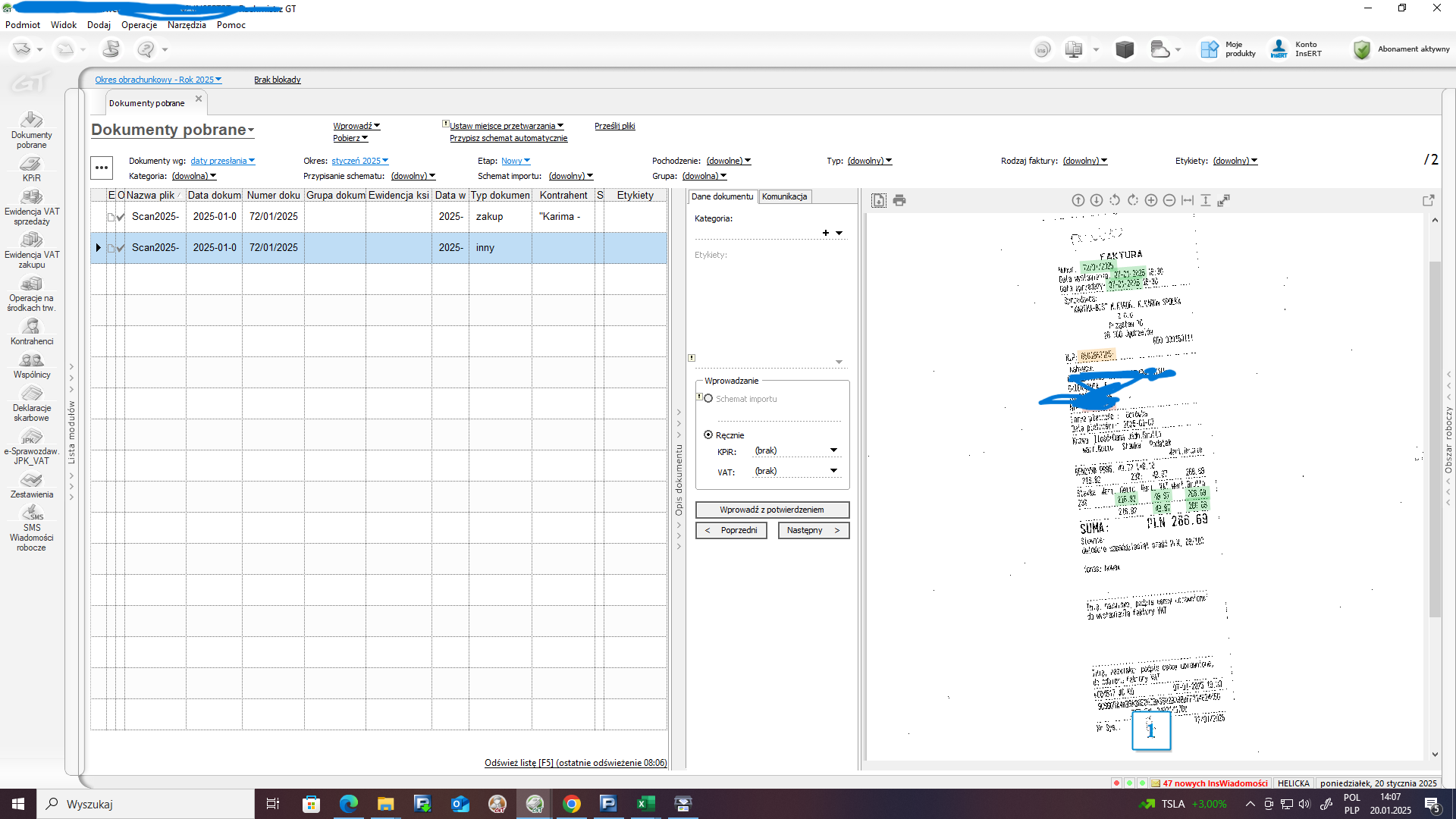Fit preview to page width
The image size is (1456, 819).
(1188, 200)
